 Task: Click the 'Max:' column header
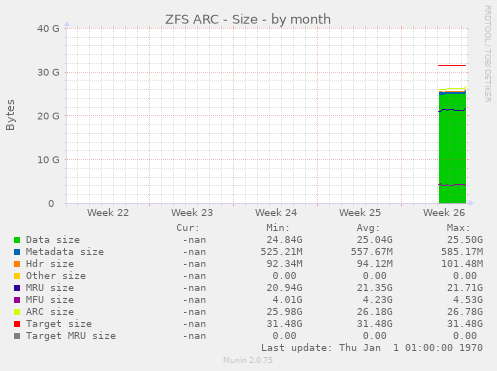pos(458,228)
